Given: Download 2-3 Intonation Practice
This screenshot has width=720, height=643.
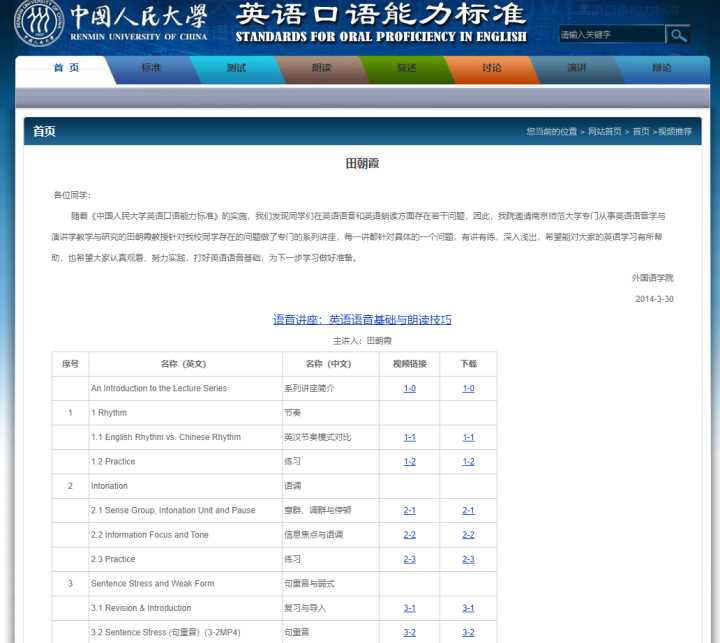Looking at the screenshot, I should (x=468, y=559).
